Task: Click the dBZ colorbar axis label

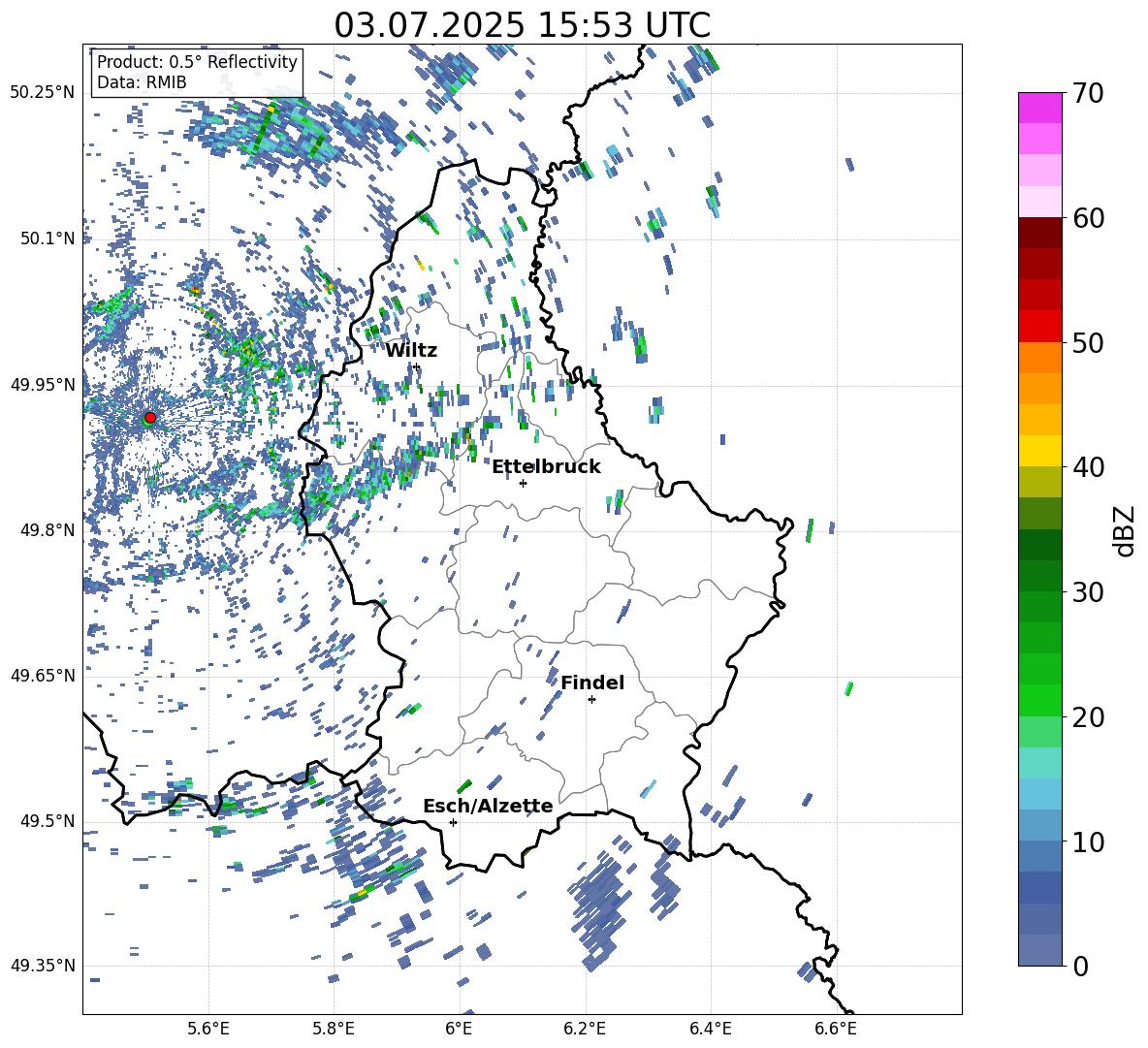Action: [x=1125, y=530]
